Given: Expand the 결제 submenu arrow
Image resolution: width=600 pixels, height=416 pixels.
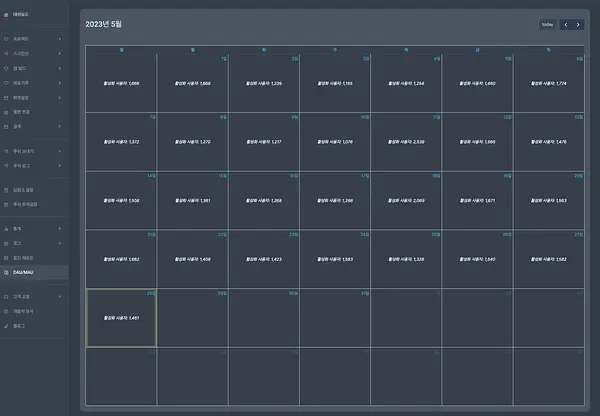Looking at the screenshot, I should pyautogui.click(x=60, y=127).
